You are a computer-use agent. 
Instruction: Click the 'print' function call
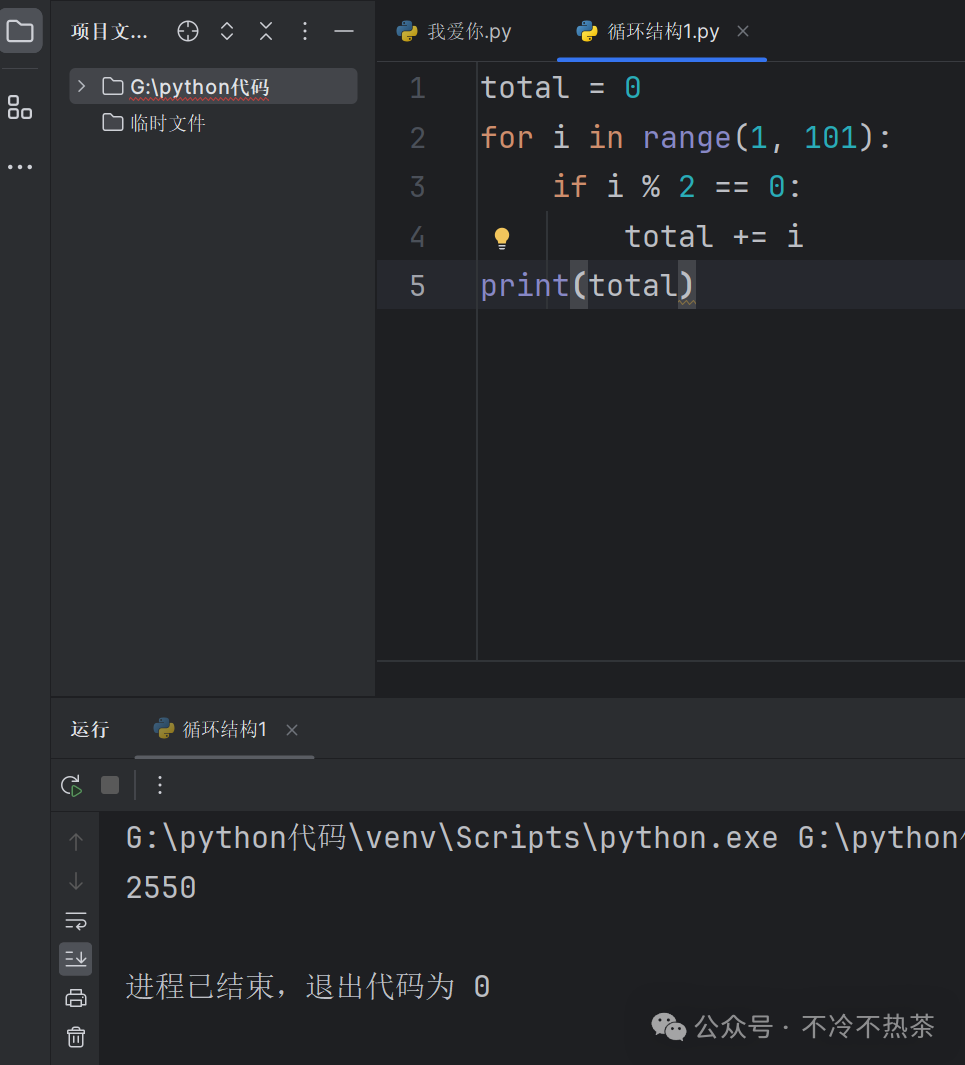(x=524, y=286)
